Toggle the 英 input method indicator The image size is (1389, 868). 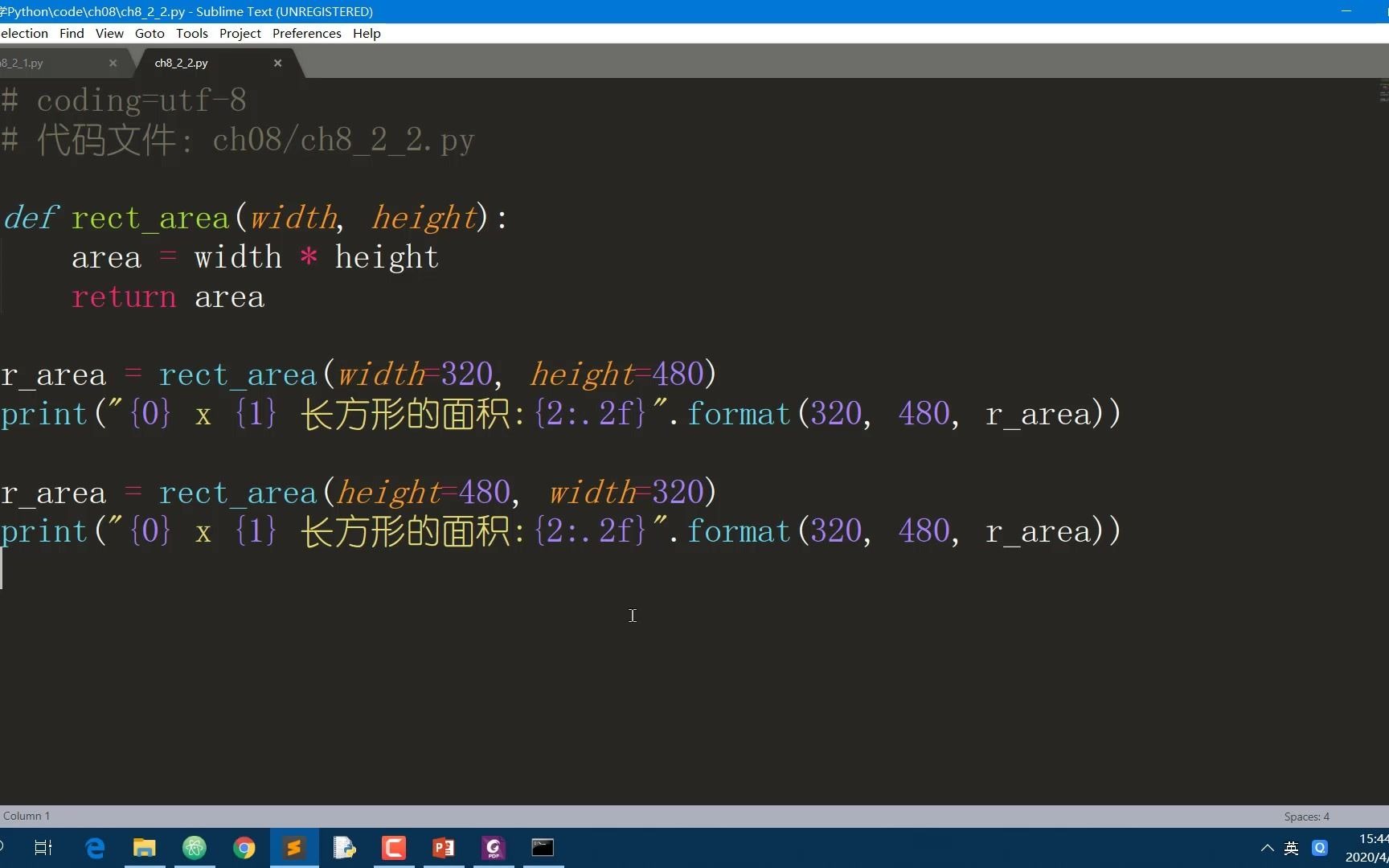pyautogui.click(x=1292, y=848)
